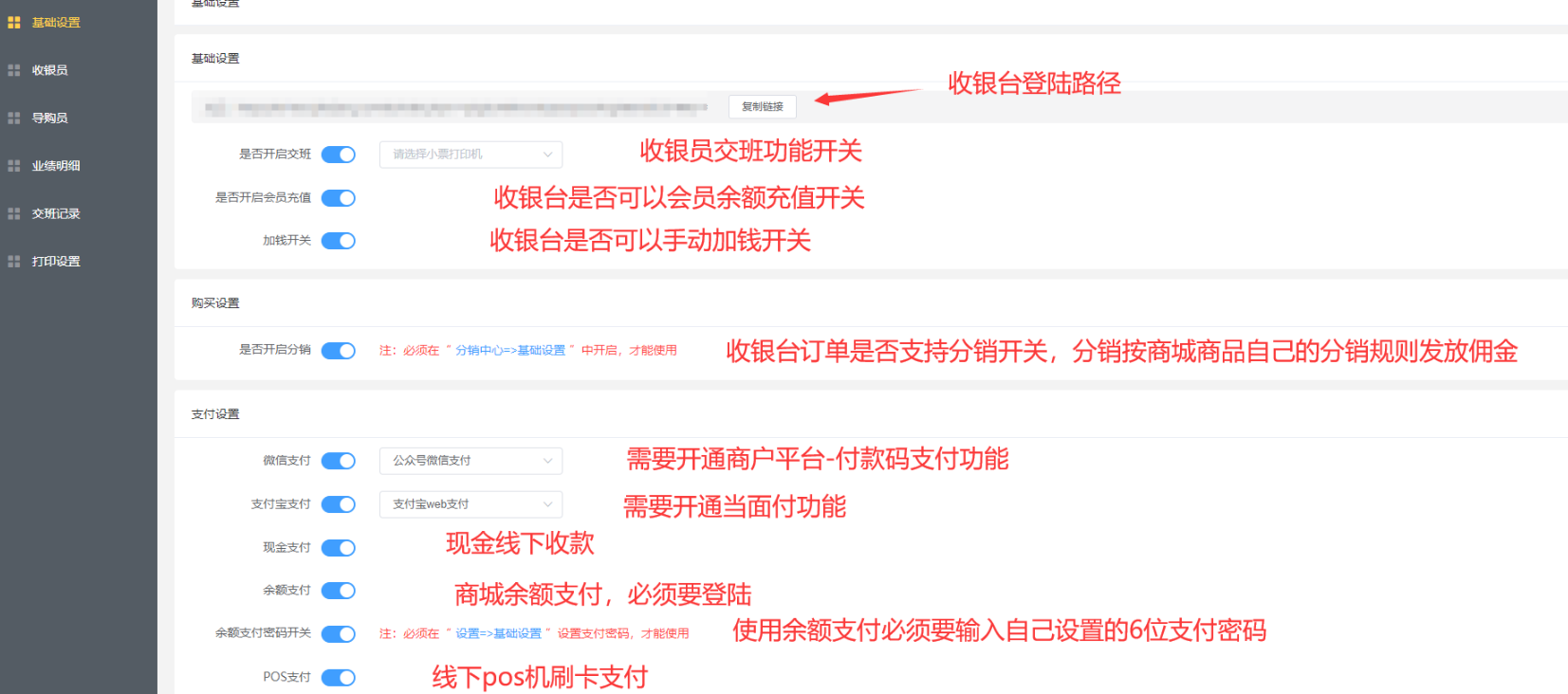Switch off 余额支付密码开关 toggle
This screenshot has height=694, width=1568.
(339, 634)
